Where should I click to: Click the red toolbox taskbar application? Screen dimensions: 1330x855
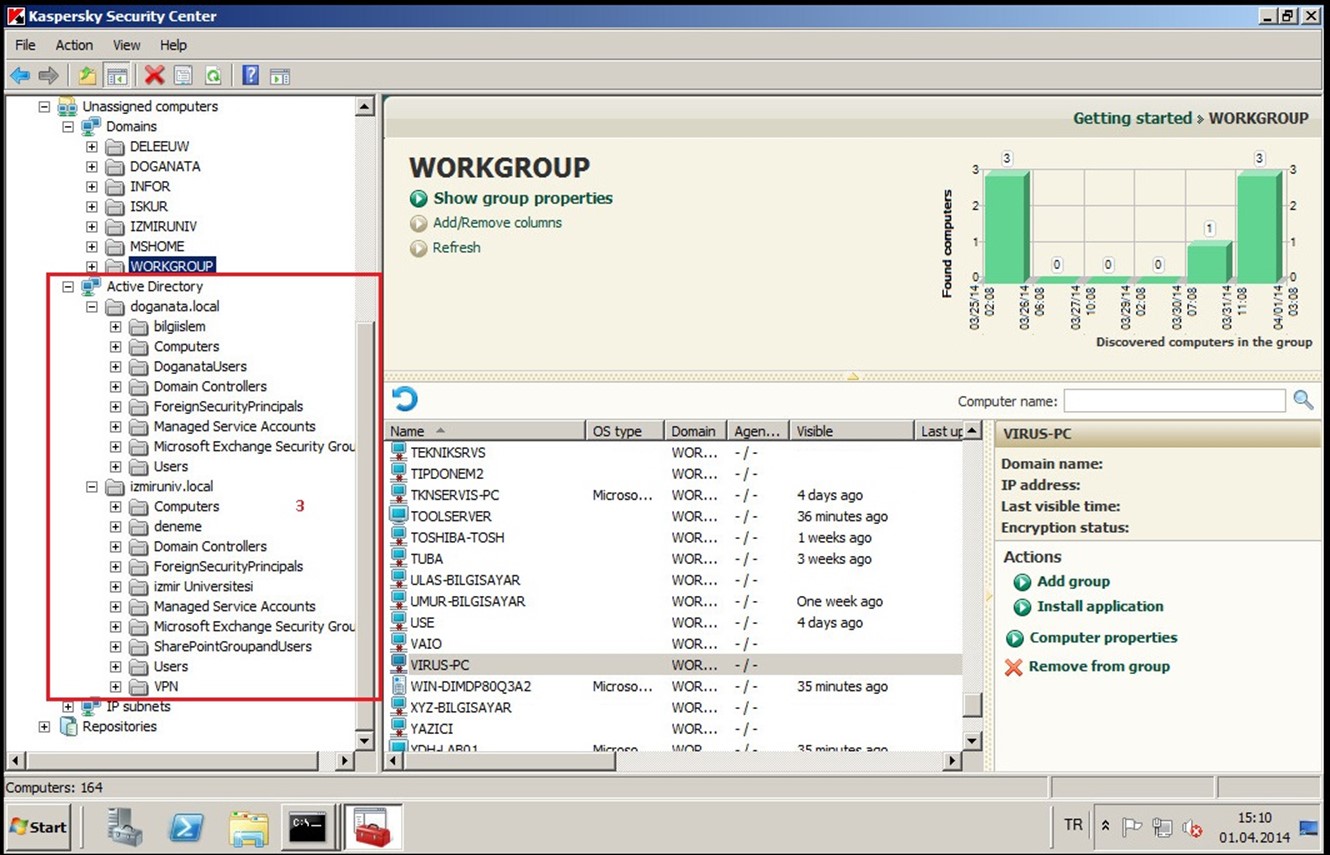click(372, 827)
